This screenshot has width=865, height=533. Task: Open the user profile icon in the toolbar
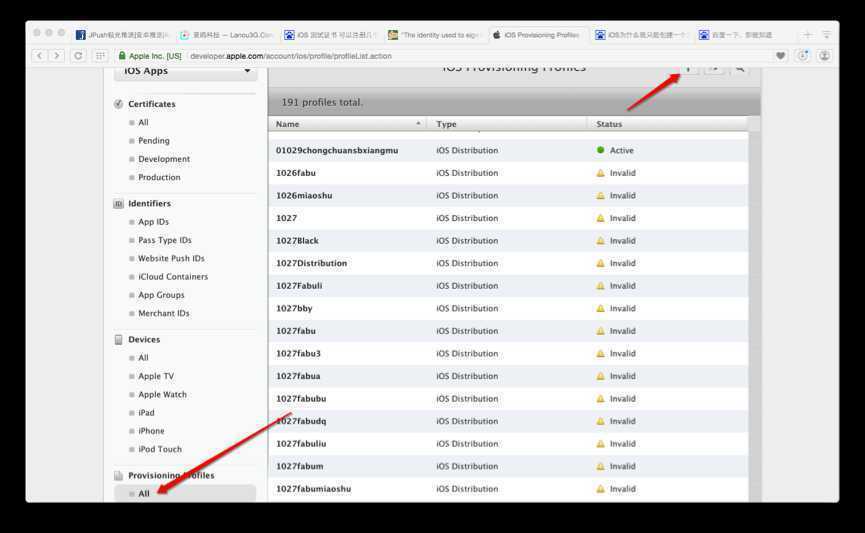pyautogui.click(x=824, y=56)
